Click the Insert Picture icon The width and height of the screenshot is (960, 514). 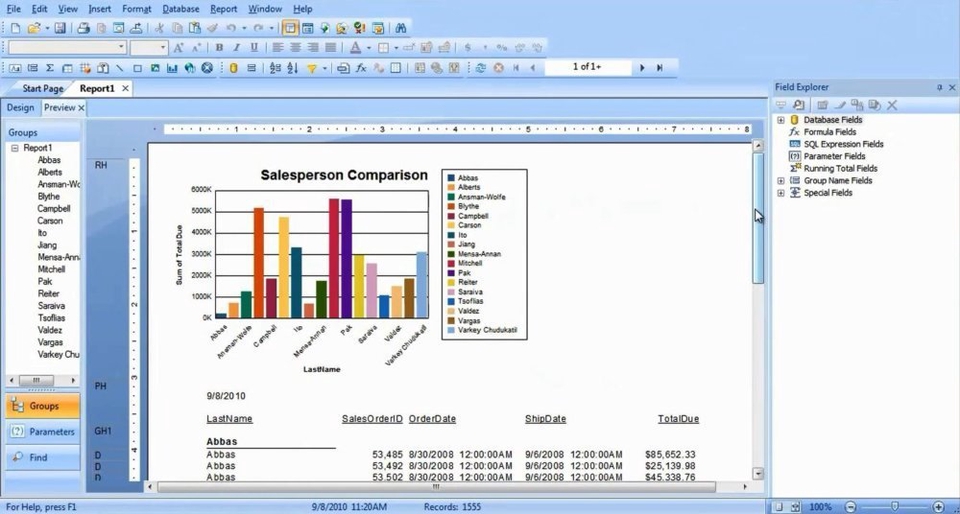pos(156,68)
